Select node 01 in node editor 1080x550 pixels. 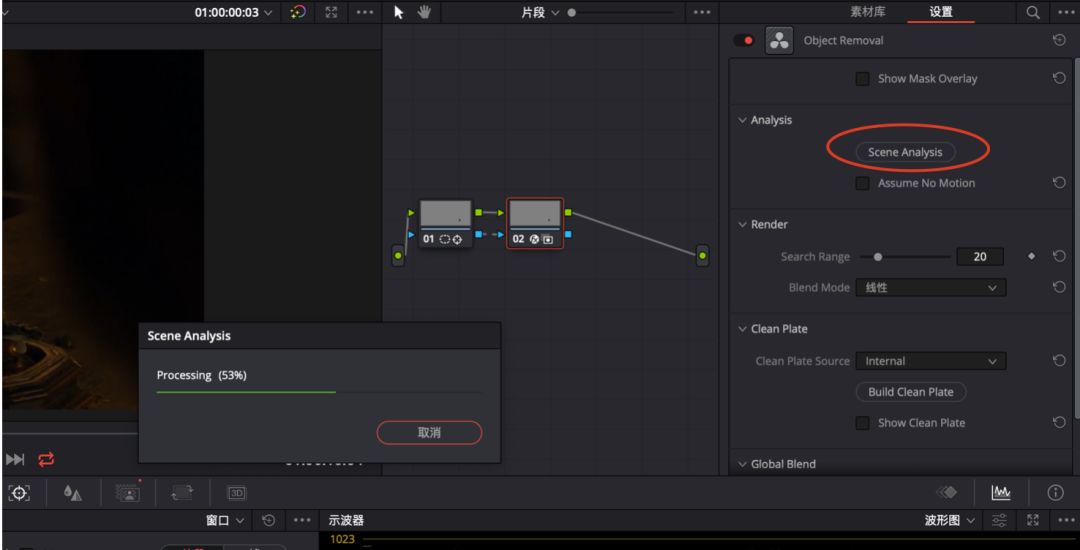tap(446, 224)
